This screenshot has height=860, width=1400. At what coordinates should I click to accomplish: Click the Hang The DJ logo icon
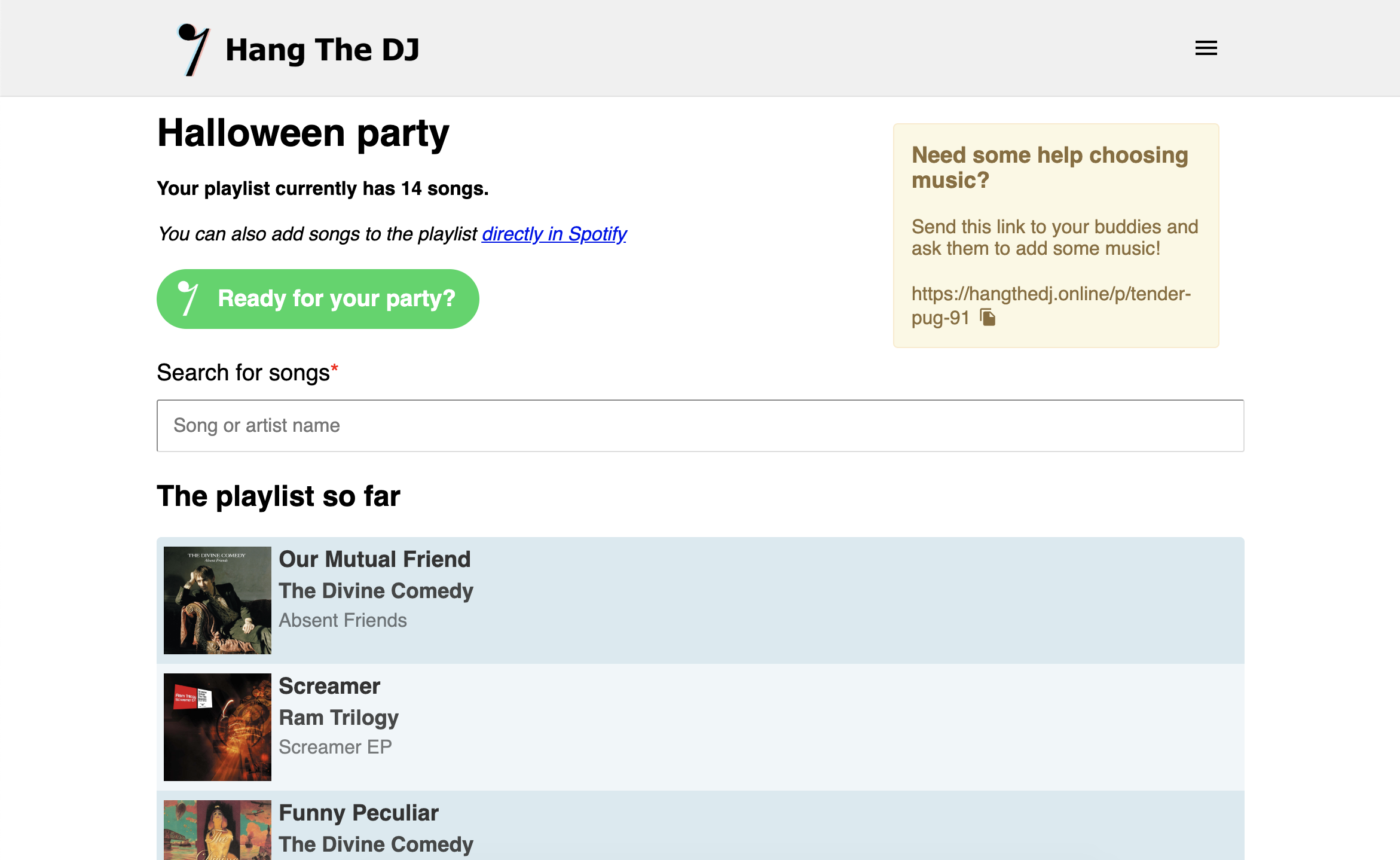[194, 48]
